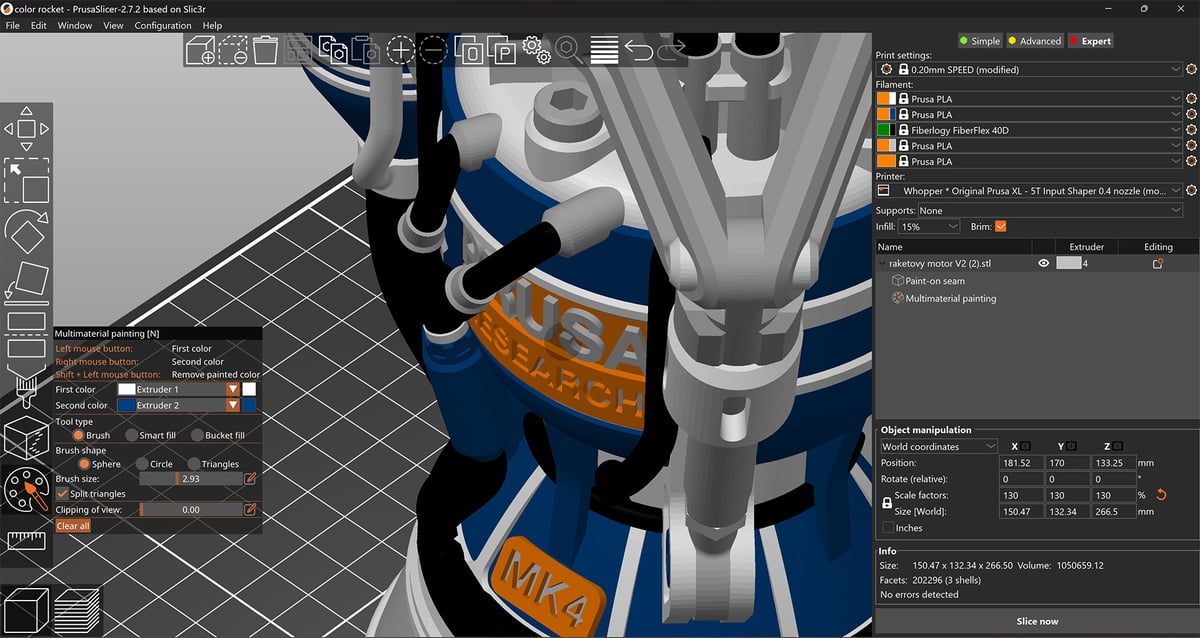Image resolution: width=1200 pixels, height=638 pixels.
Task: Open the Second color Extruder 2 dropdown
Action: (179, 405)
